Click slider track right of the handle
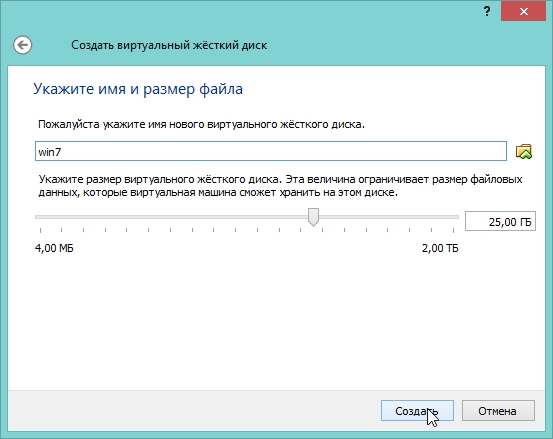 389,217
